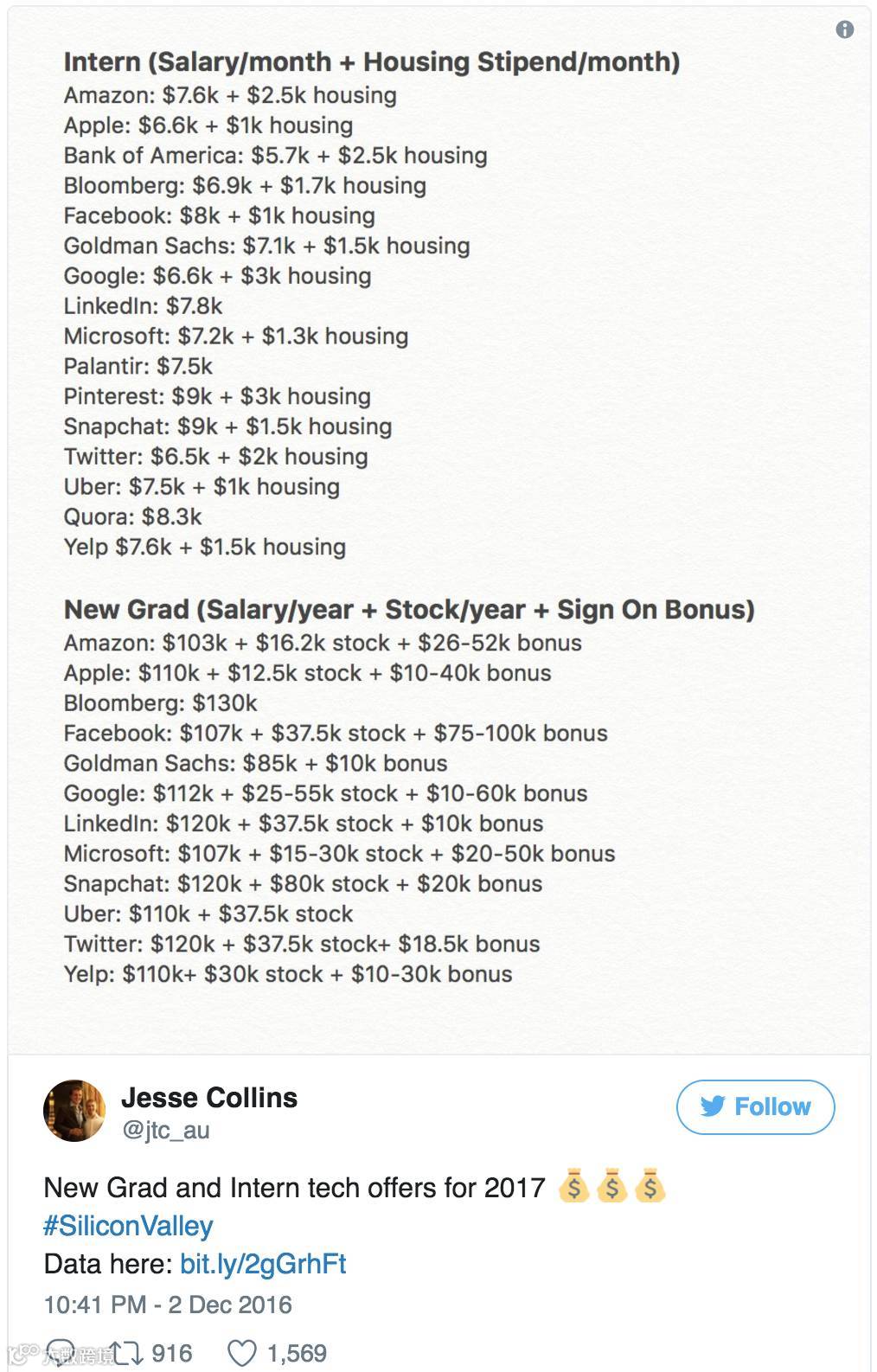Open the salary list image attachment
Image resolution: width=877 pixels, height=1372 pixels.
point(439,531)
